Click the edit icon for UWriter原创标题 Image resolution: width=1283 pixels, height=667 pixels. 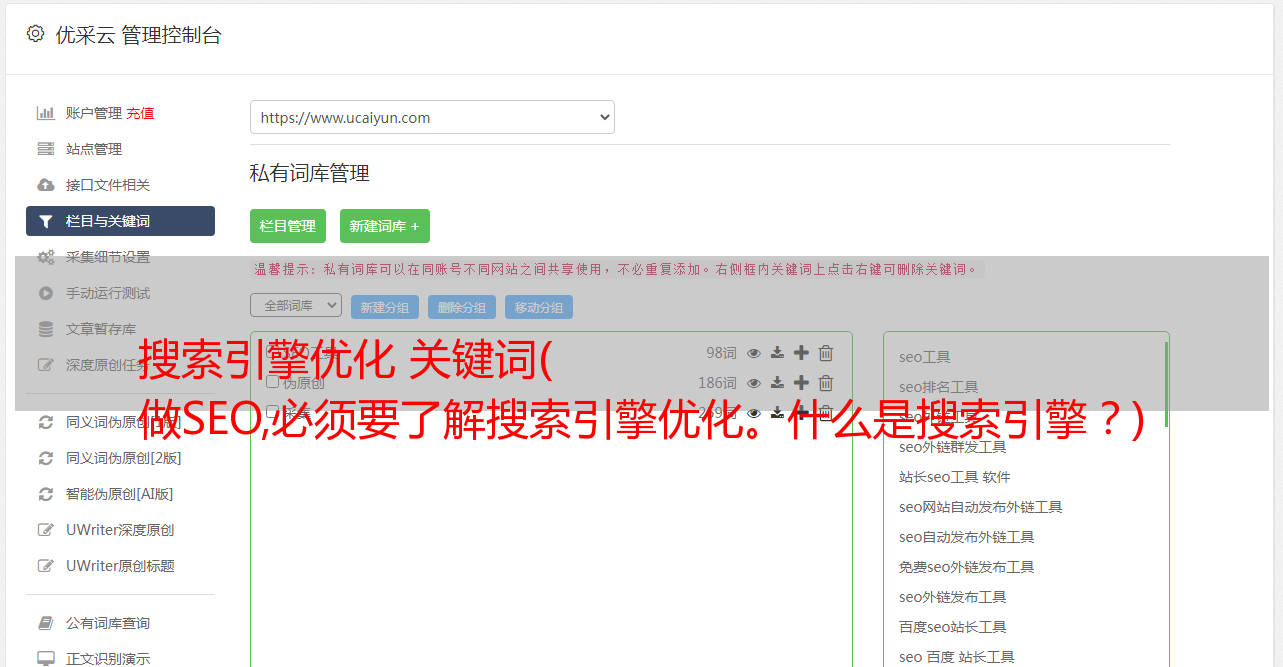45,566
